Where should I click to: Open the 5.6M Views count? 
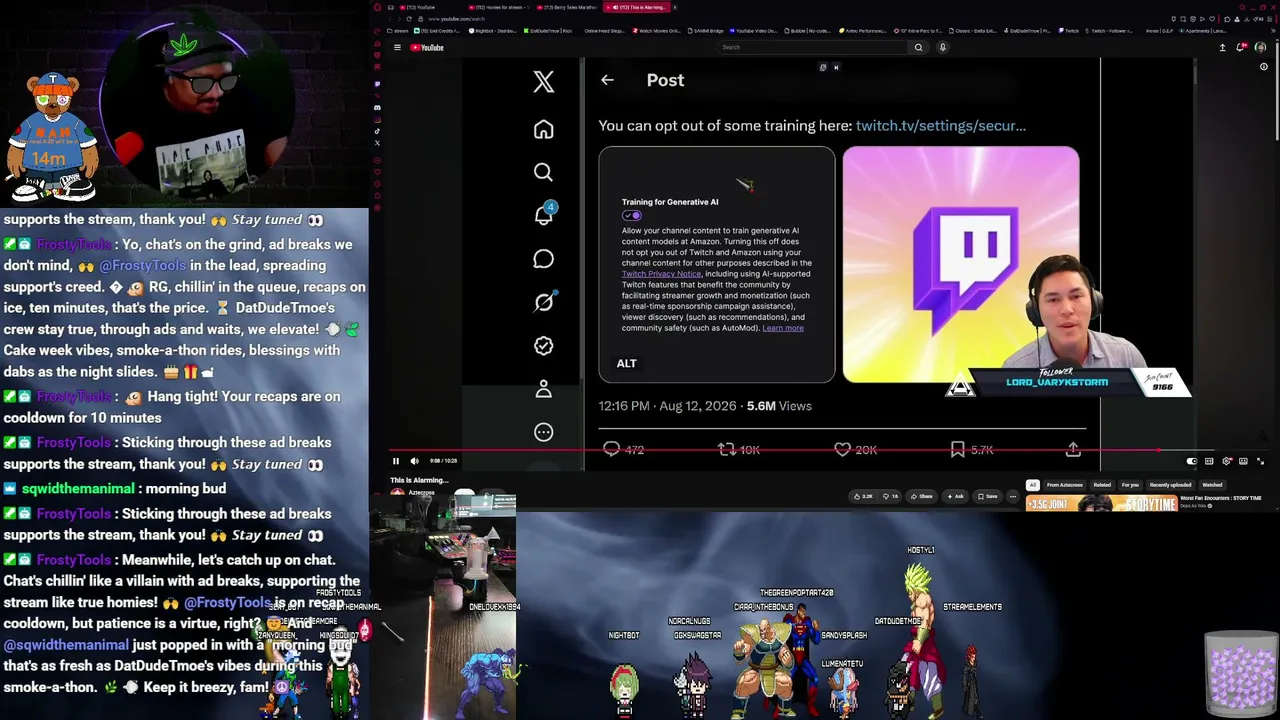coord(779,406)
